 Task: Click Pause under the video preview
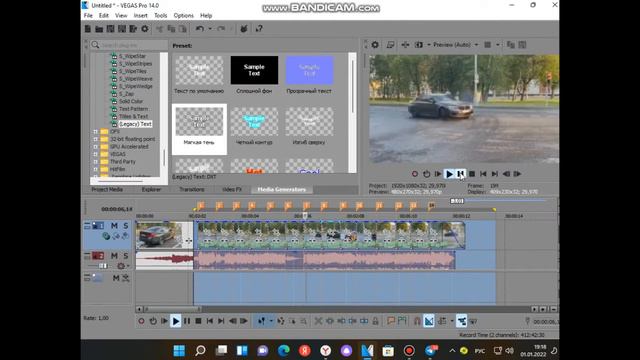(x=460, y=174)
